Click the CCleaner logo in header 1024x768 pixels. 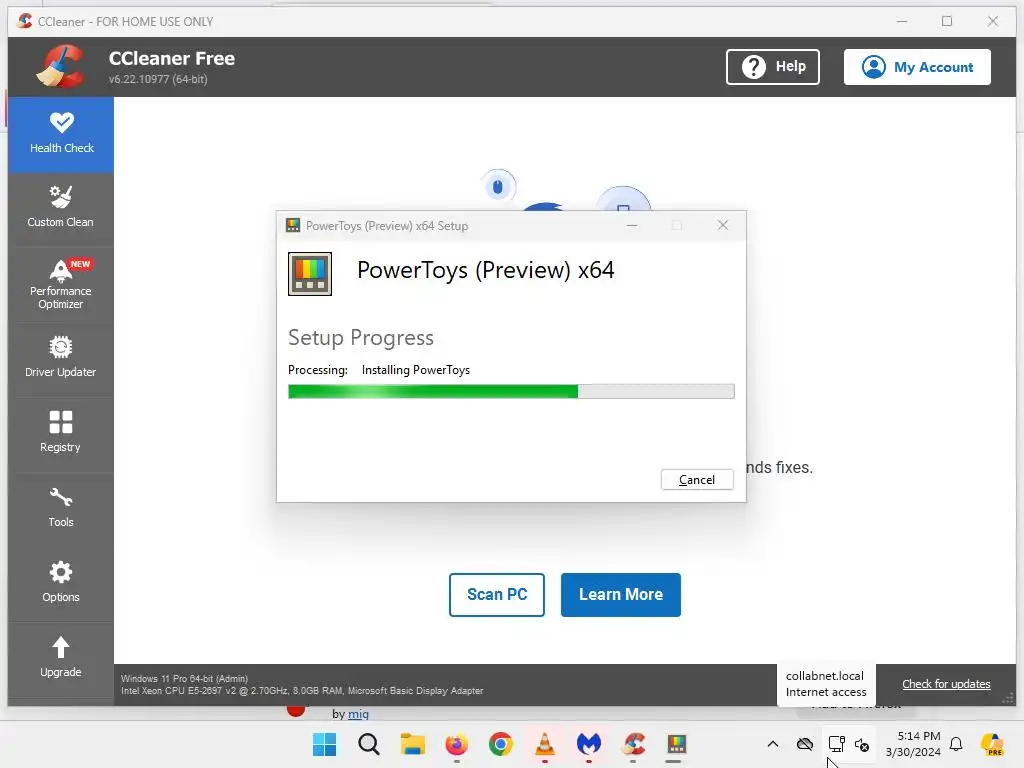coord(61,67)
